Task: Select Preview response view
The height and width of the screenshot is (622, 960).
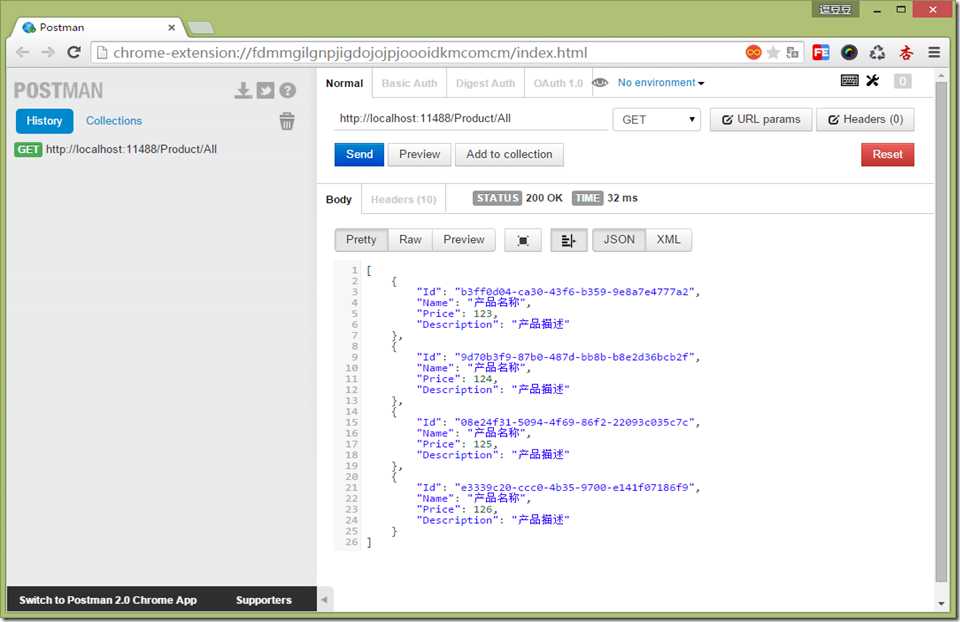Action: coord(463,239)
